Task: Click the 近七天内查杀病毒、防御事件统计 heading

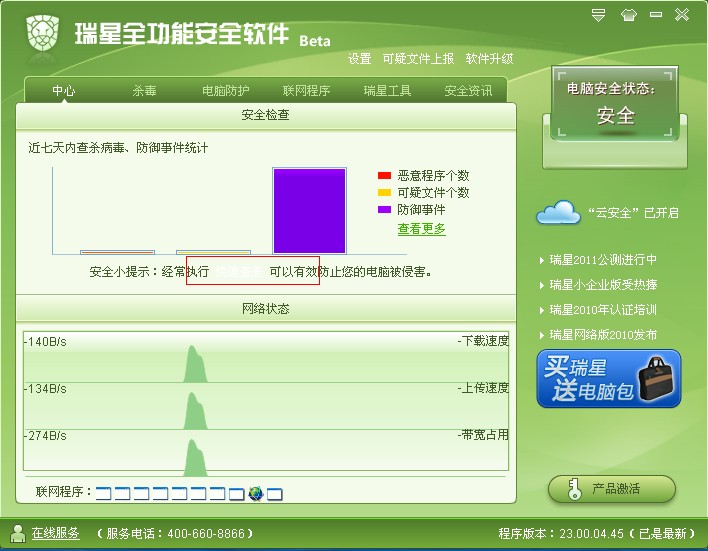Action: 118,148
